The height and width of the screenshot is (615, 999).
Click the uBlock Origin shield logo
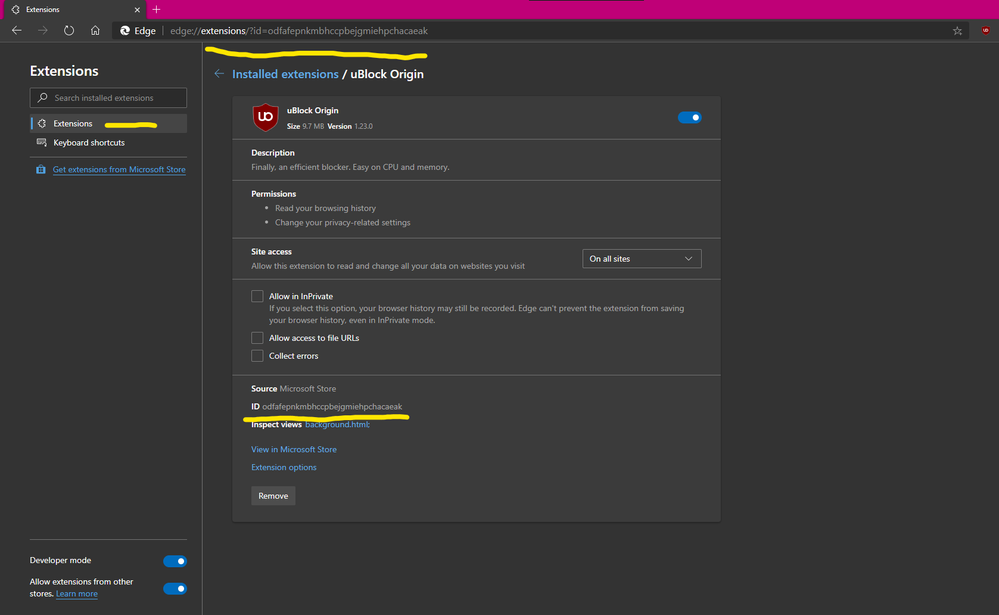click(266, 117)
